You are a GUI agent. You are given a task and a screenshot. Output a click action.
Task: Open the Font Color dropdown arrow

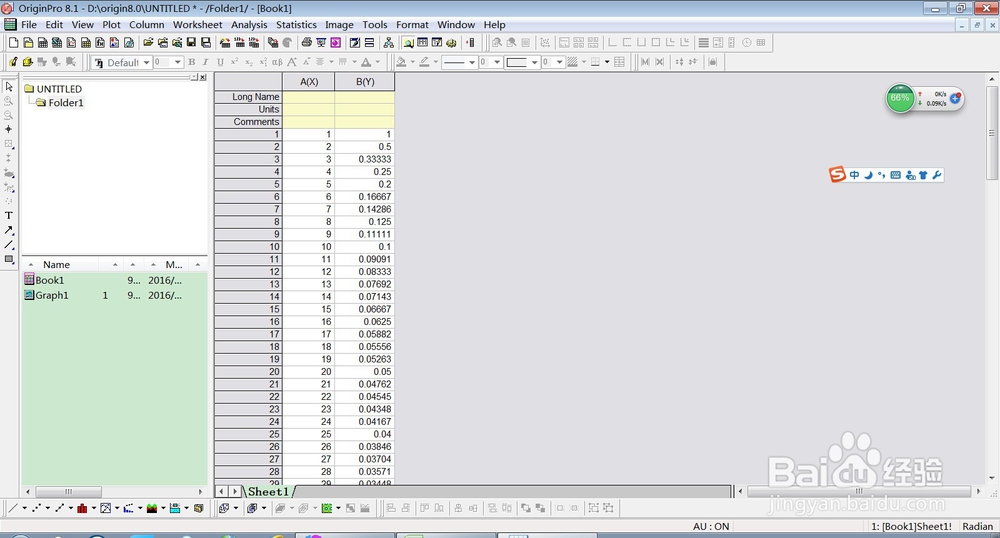(378, 62)
